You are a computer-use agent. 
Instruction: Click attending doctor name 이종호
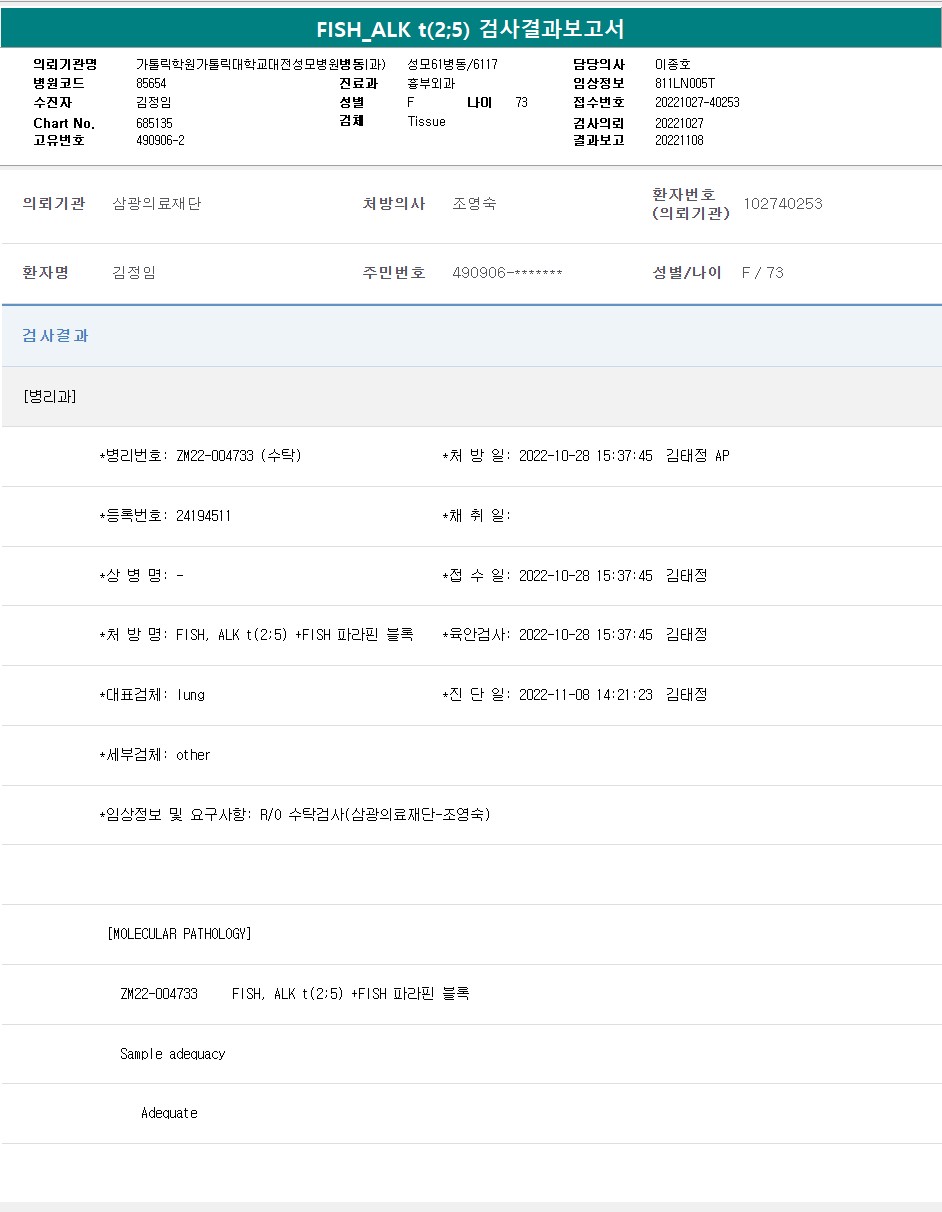673,65
